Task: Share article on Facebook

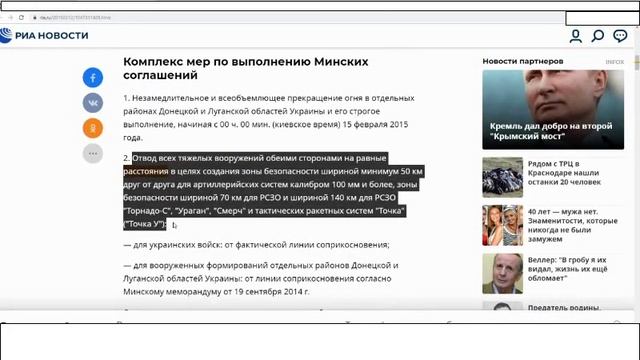Action: click(93, 78)
